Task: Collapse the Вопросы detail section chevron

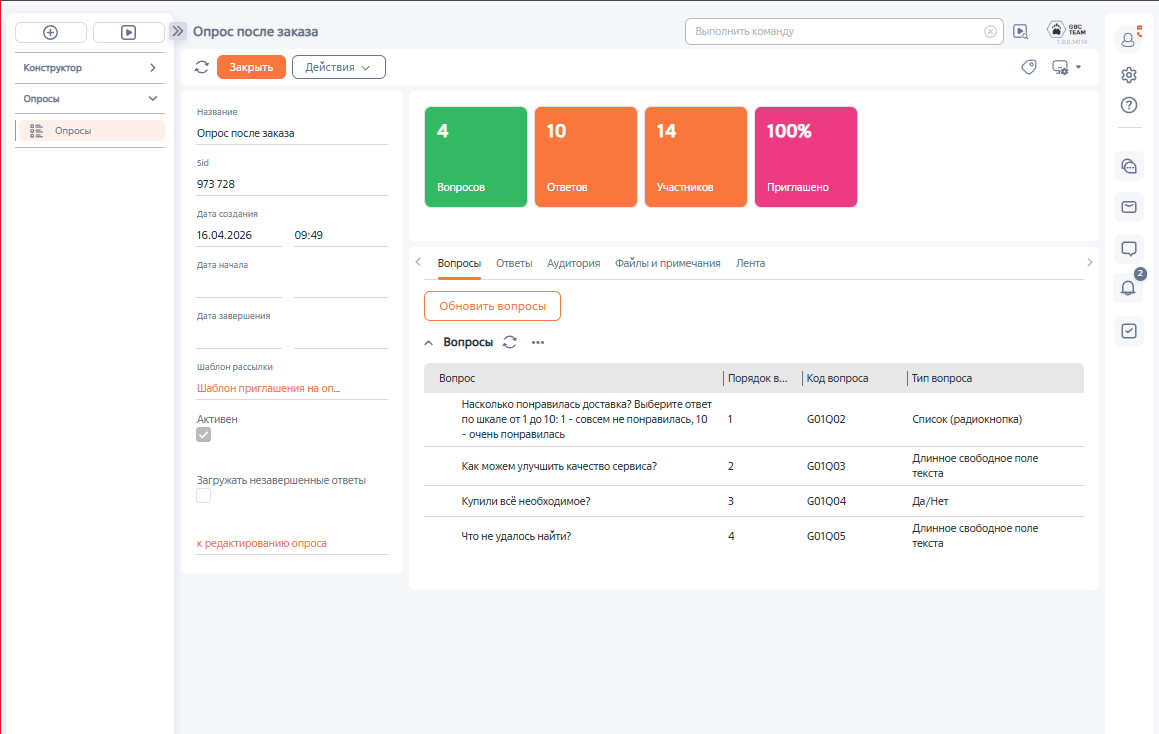Action: click(429, 343)
